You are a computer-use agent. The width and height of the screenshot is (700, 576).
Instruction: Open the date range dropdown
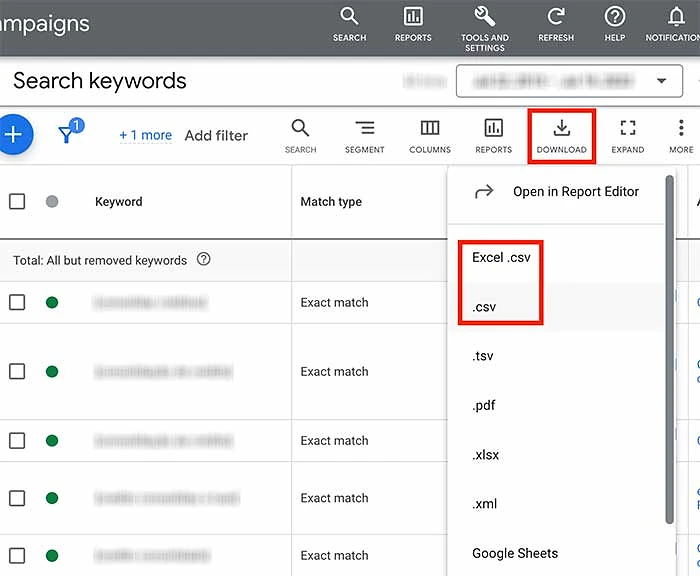click(x=569, y=81)
